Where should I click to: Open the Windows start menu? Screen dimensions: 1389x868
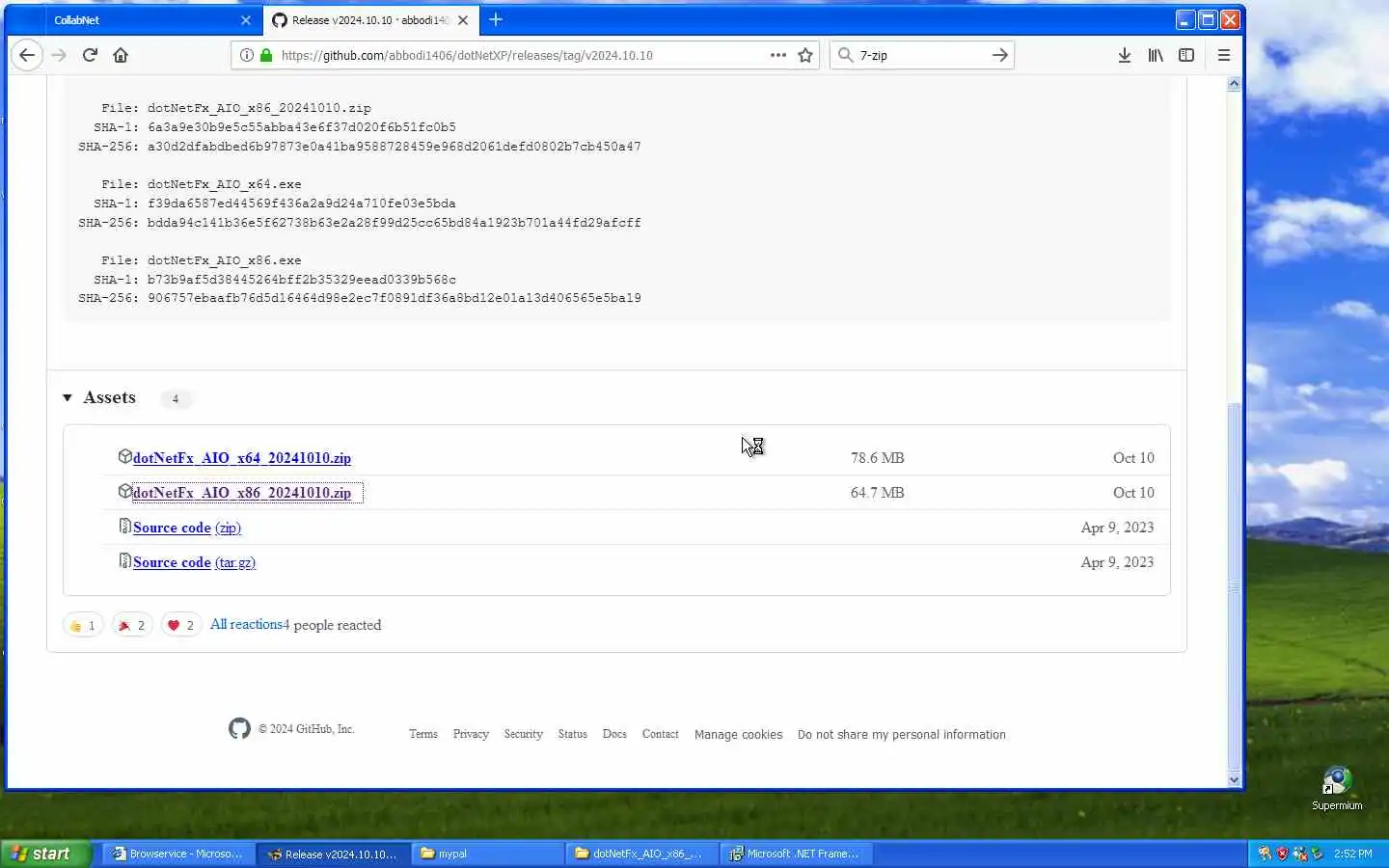[x=45, y=854]
